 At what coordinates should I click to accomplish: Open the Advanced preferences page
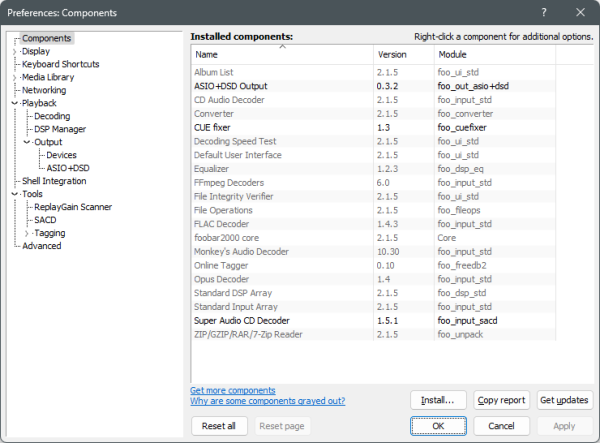[42, 246]
